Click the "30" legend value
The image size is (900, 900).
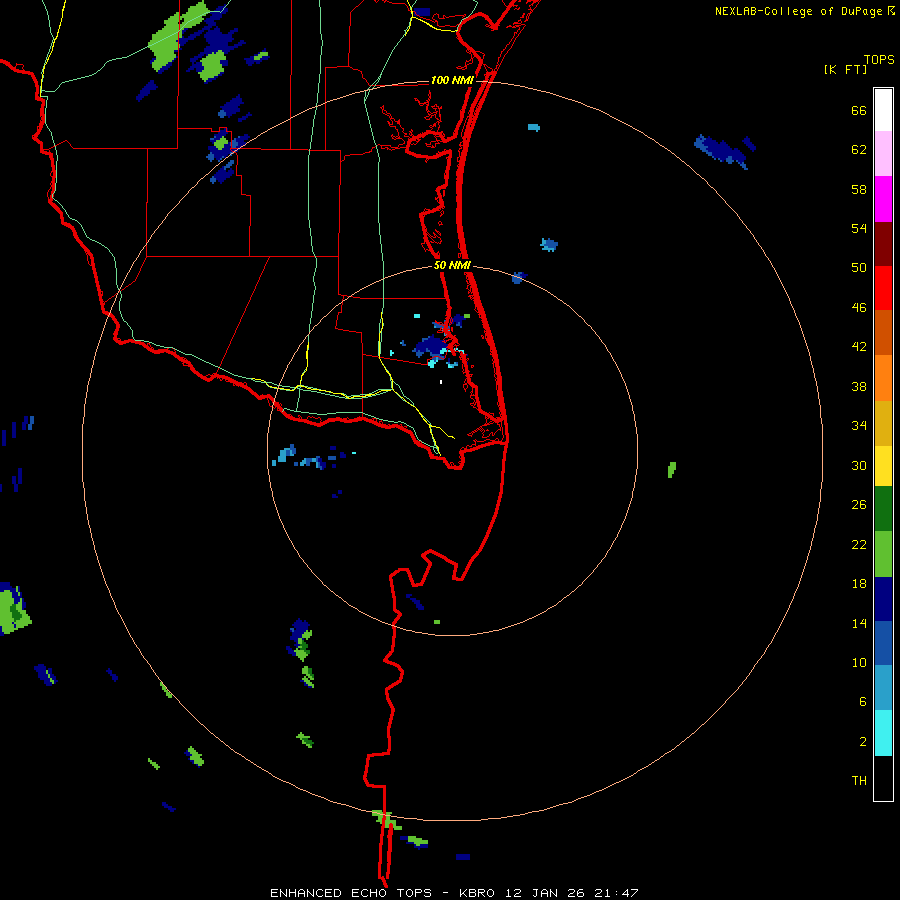click(x=859, y=465)
